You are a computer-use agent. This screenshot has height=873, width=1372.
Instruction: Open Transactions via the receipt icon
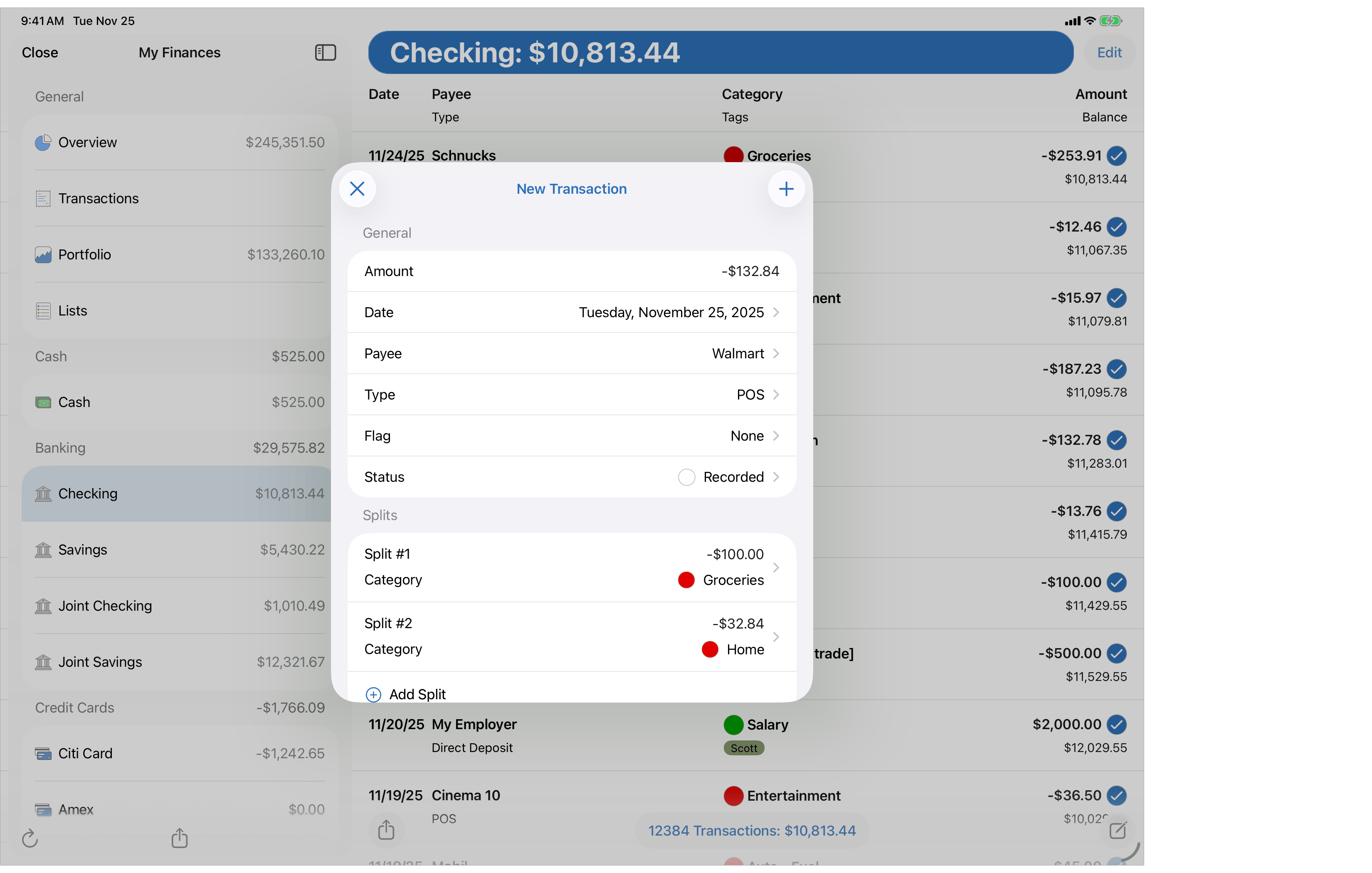click(x=43, y=198)
